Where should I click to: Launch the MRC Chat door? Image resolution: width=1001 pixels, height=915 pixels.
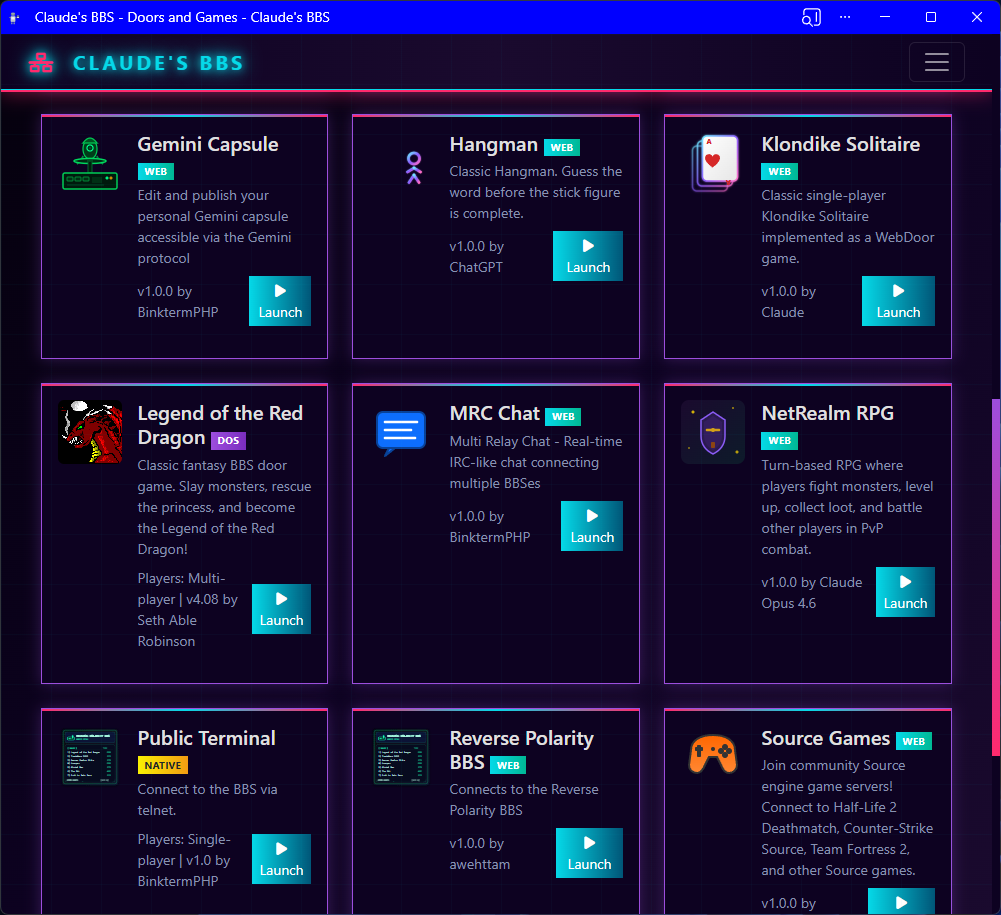(x=592, y=526)
